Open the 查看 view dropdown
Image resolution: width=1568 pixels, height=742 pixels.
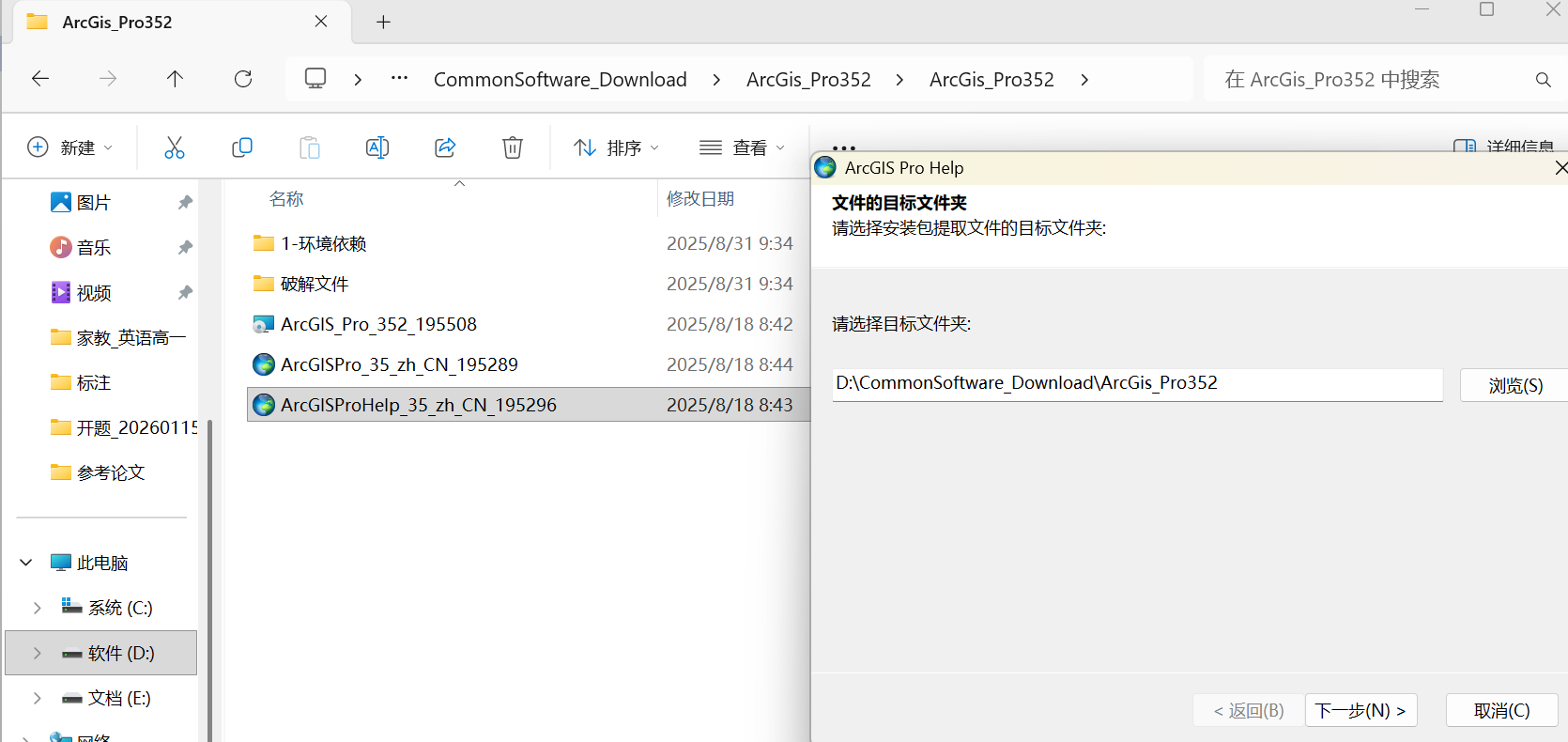tap(742, 147)
